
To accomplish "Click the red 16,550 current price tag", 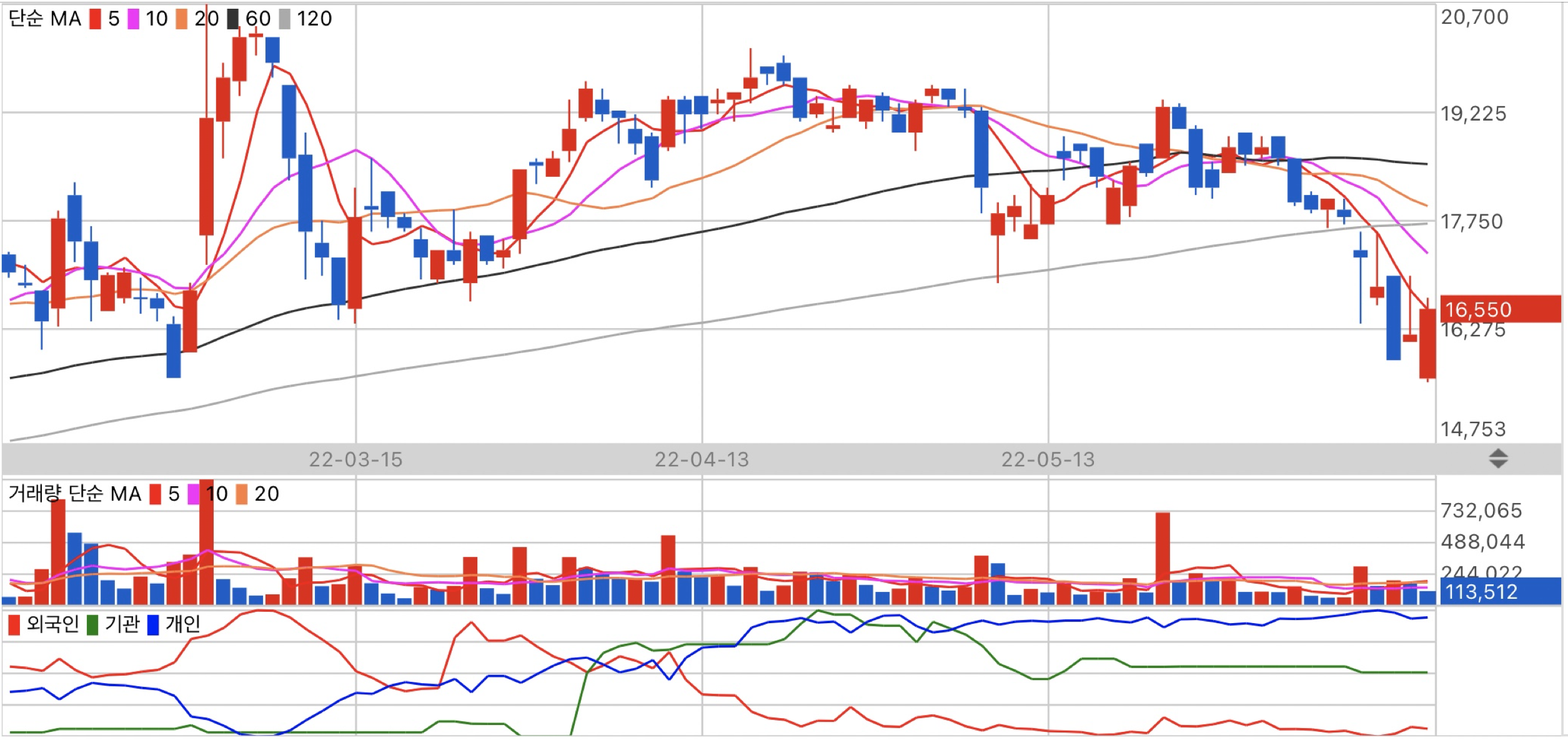I will click(1499, 309).
